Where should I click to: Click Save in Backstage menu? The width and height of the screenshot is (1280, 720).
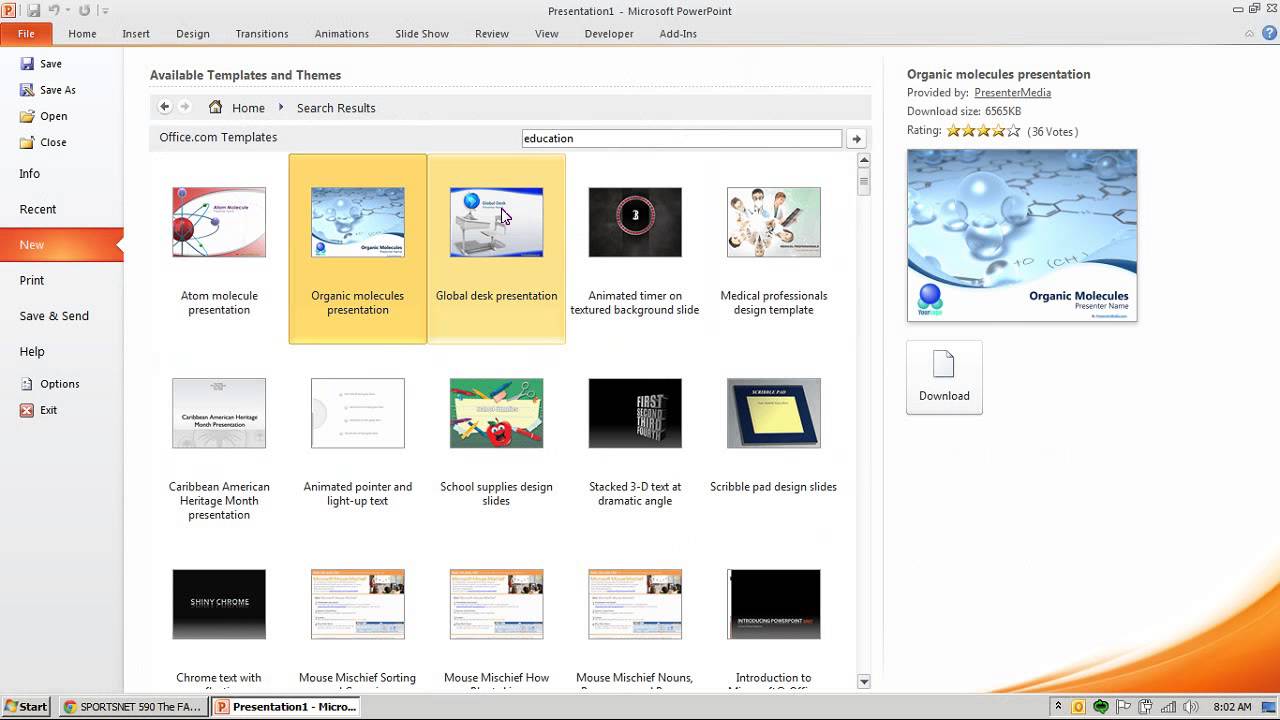coord(41,64)
